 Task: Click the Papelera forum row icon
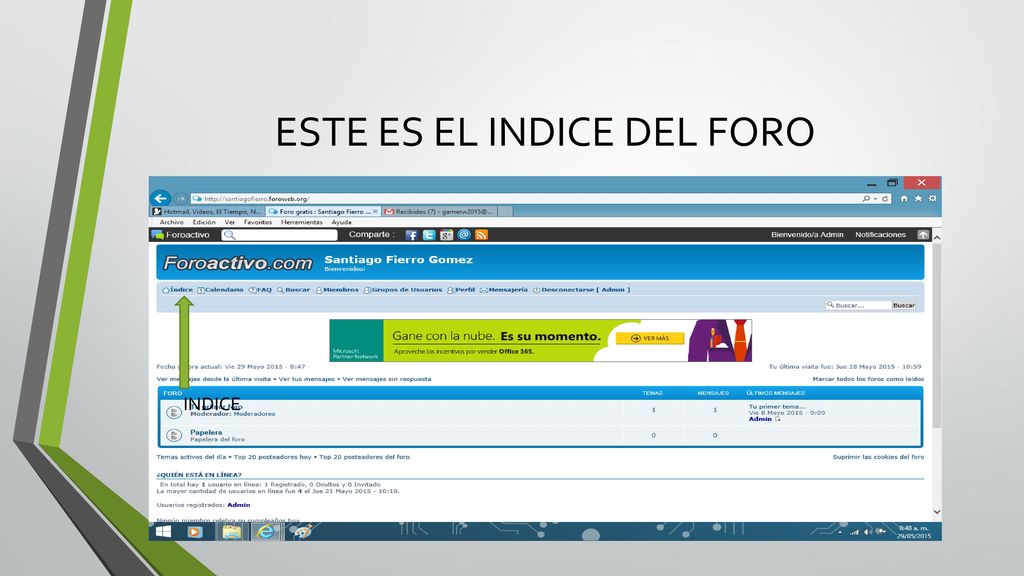coord(174,435)
